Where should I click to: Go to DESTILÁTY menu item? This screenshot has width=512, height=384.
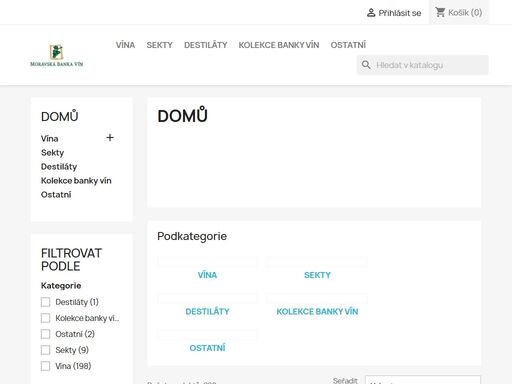click(x=206, y=45)
